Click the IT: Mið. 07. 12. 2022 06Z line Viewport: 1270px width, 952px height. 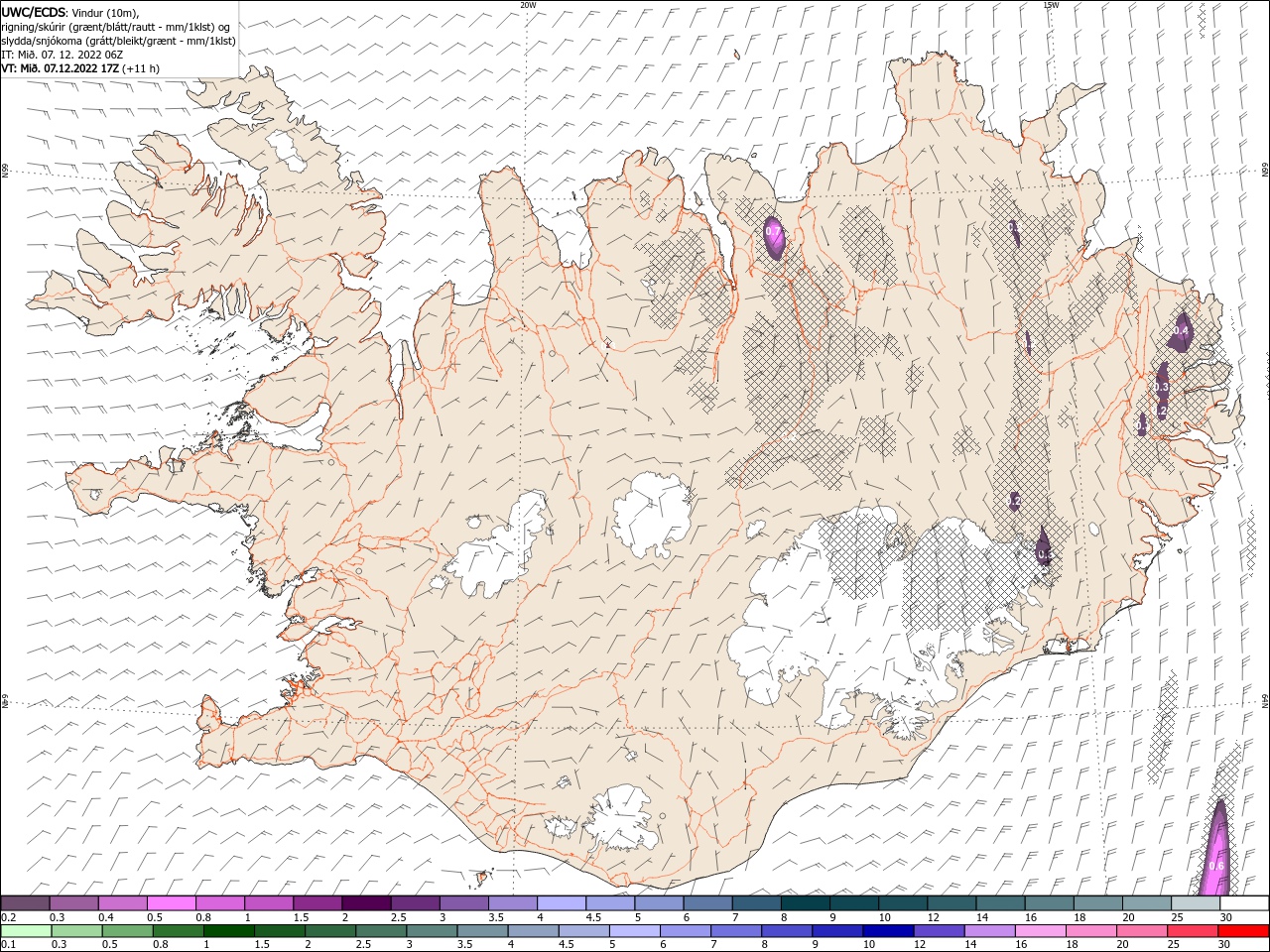tap(62, 55)
